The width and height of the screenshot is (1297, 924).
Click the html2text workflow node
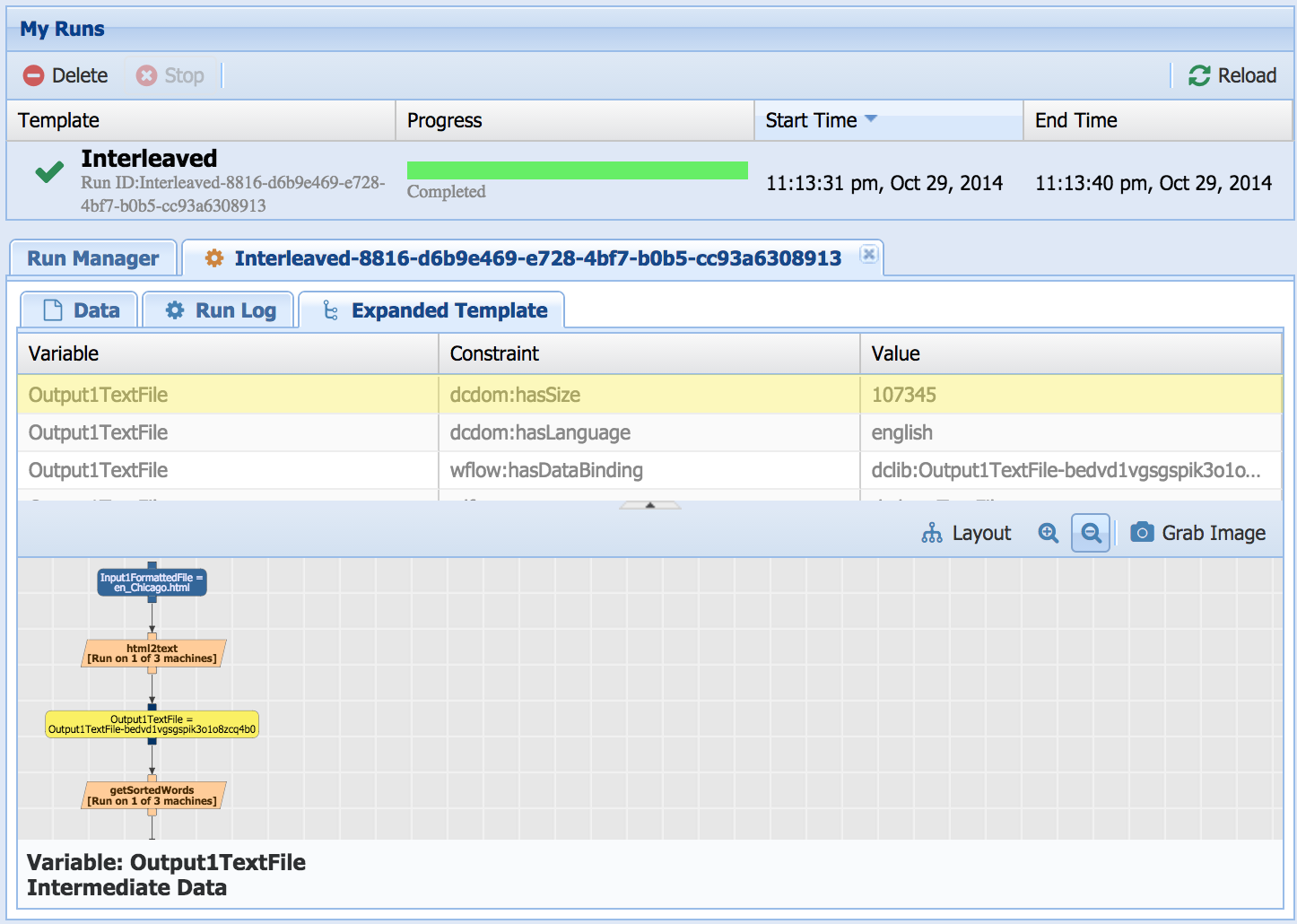click(x=152, y=654)
